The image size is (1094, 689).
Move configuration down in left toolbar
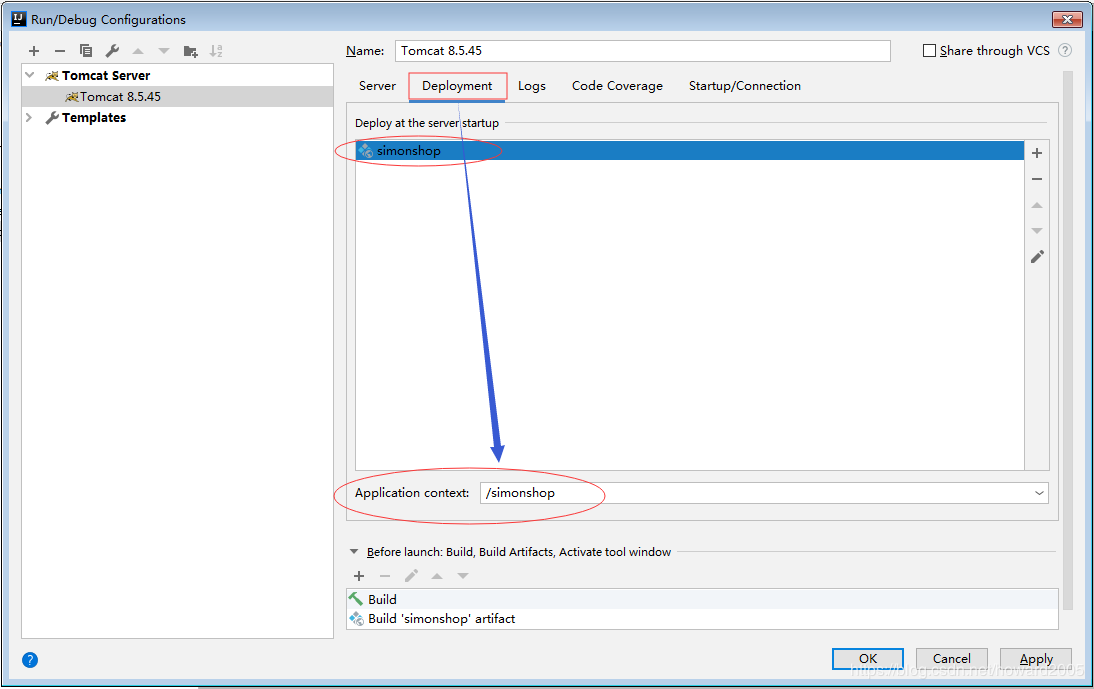(164, 51)
